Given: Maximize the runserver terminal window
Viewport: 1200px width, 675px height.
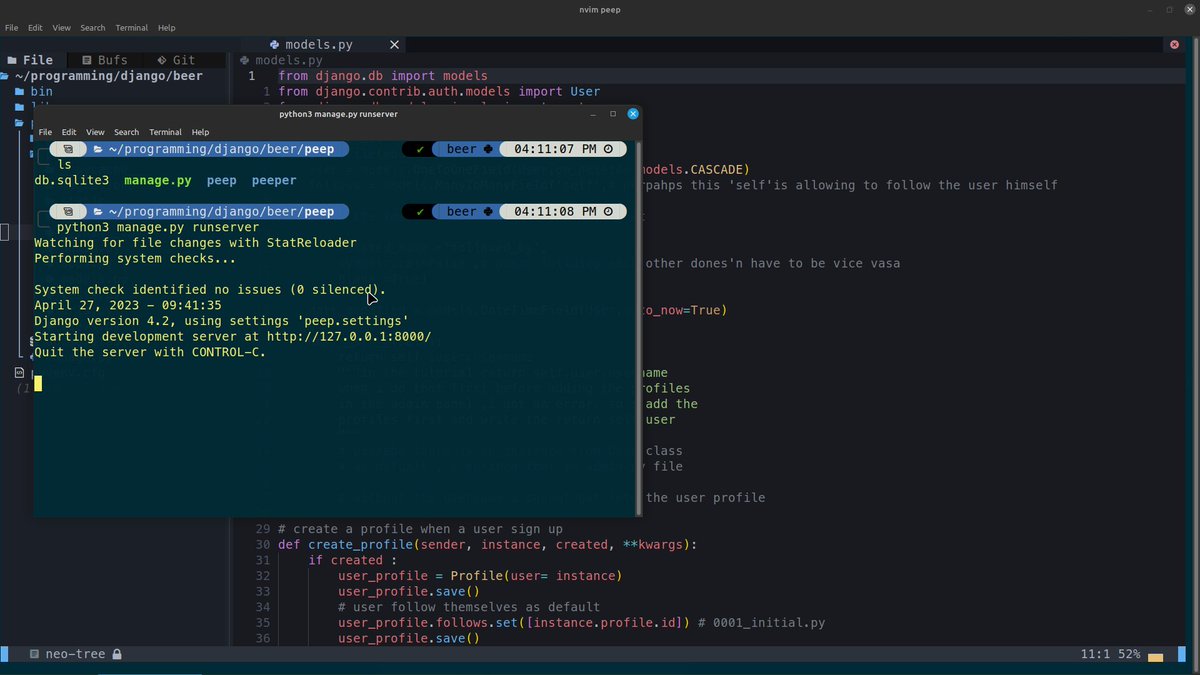Looking at the screenshot, I should [613, 114].
